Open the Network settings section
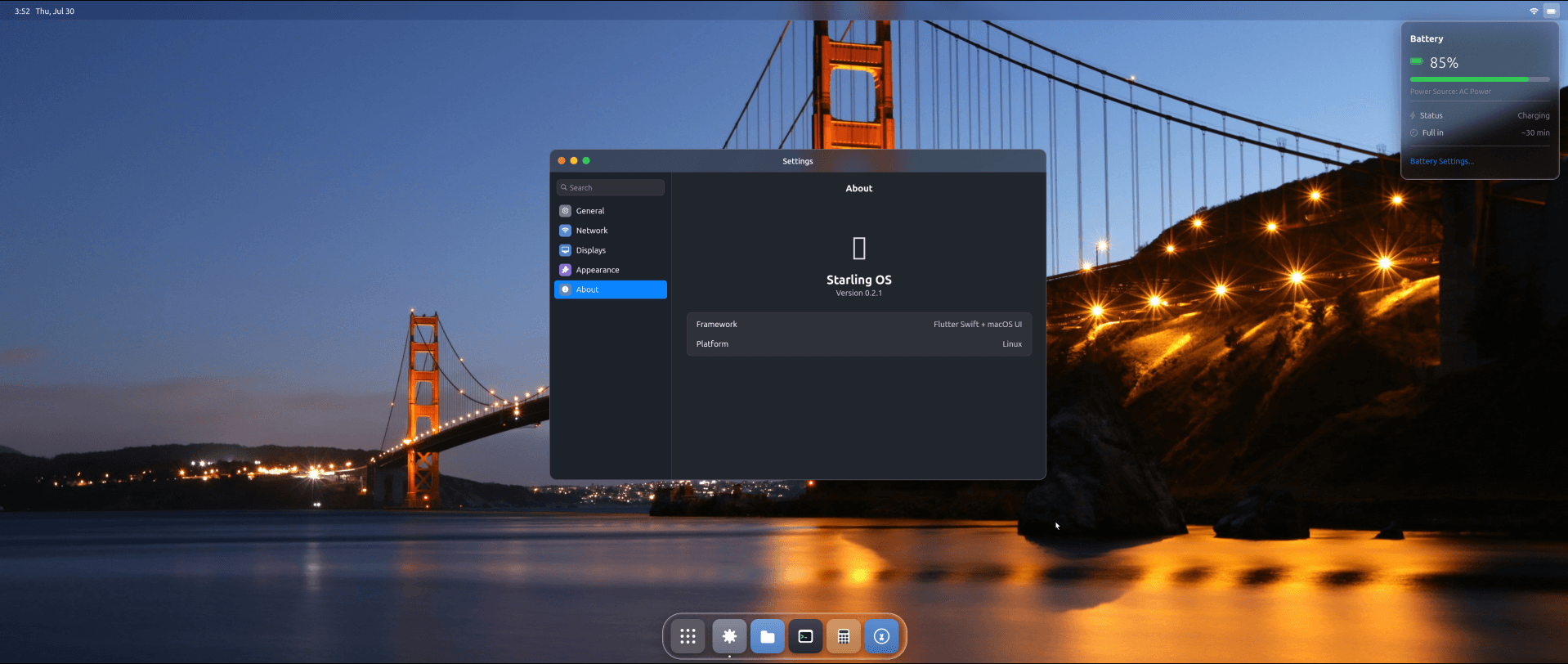 pyautogui.click(x=611, y=231)
